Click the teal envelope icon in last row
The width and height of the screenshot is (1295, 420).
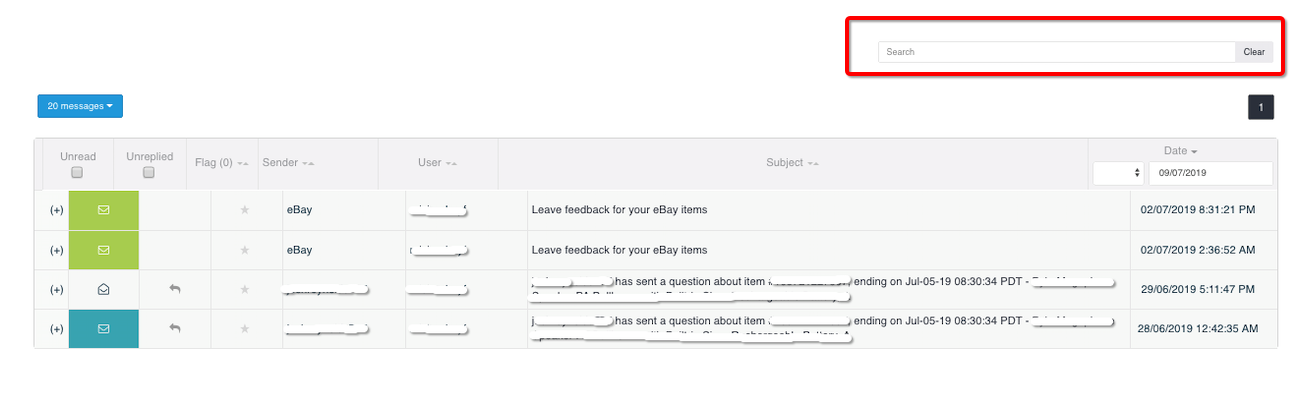(x=103, y=328)
